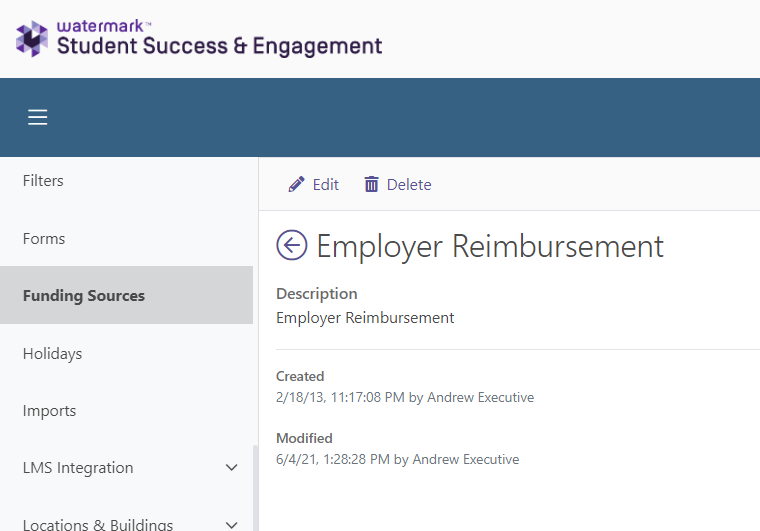Click the Created timestamp 2/18/13, 11:17:08 PM
Screen dimensions: 760x531
[x=340, y=397]
